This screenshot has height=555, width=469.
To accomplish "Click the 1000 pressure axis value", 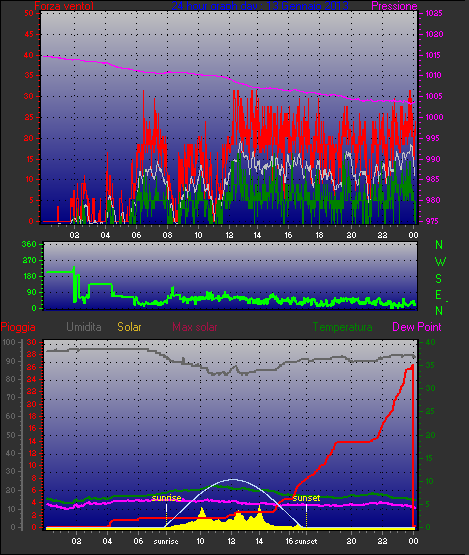I will click(x=434, y=117).
